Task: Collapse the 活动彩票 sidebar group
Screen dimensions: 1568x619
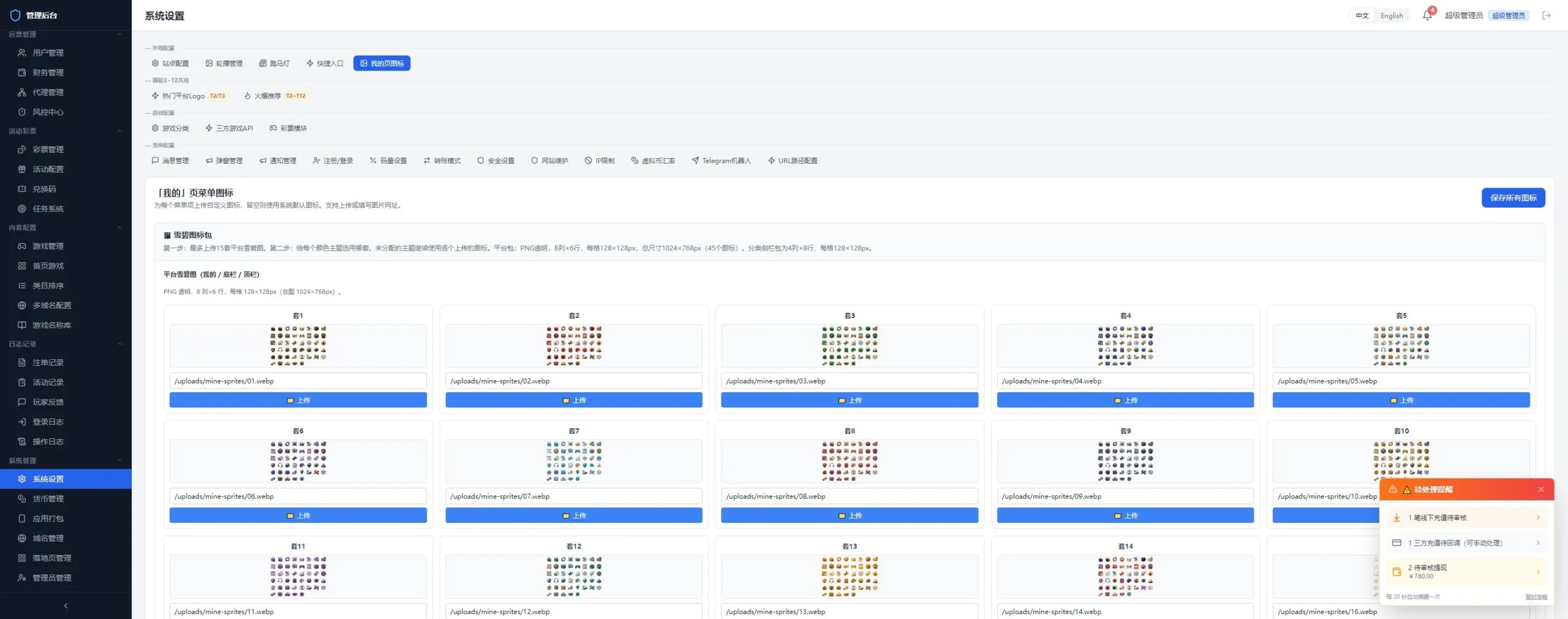Action: [x=66, y=131]
